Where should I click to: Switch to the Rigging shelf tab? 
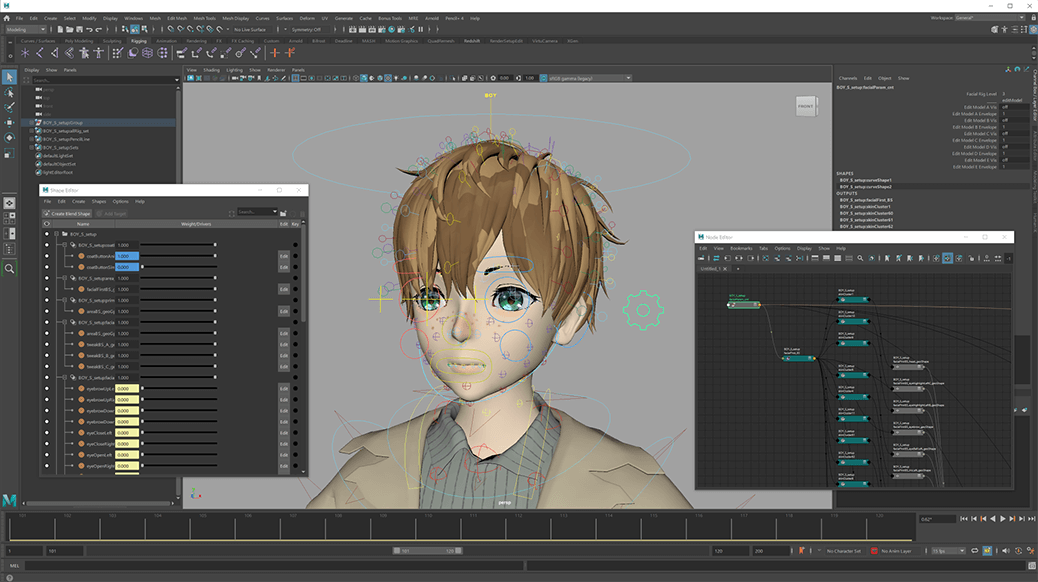(x=139, y=41)
